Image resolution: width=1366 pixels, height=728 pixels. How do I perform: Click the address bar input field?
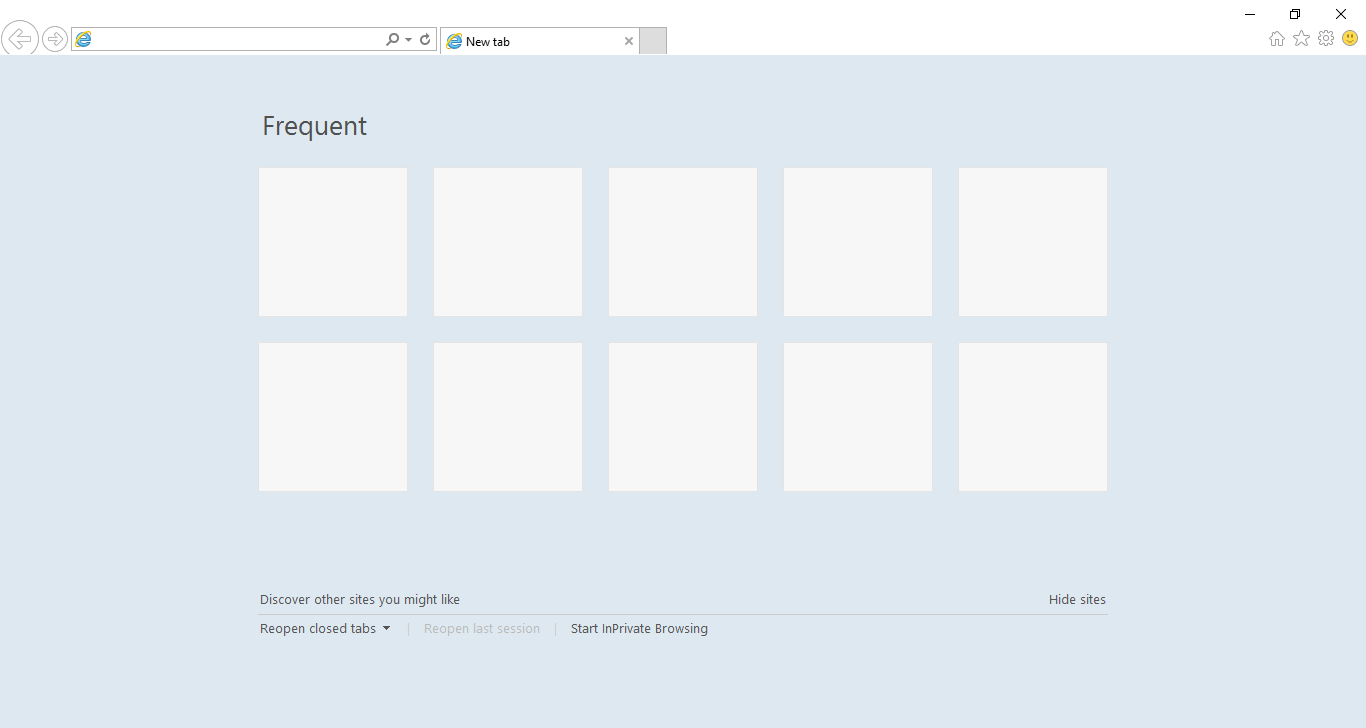(237, 39)
